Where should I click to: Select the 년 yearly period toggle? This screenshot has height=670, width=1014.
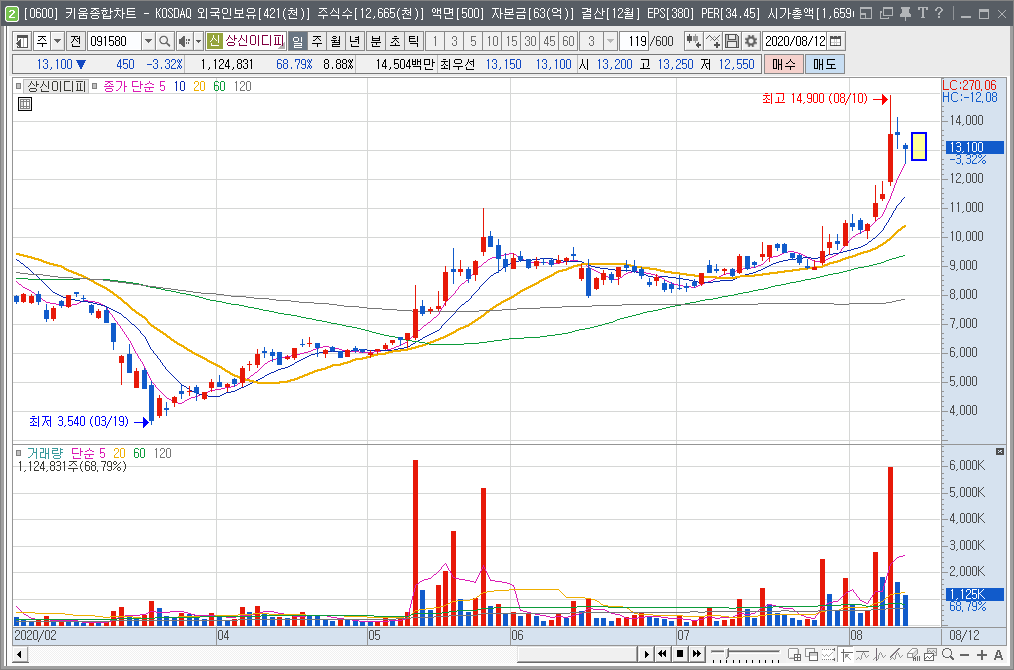354,41
